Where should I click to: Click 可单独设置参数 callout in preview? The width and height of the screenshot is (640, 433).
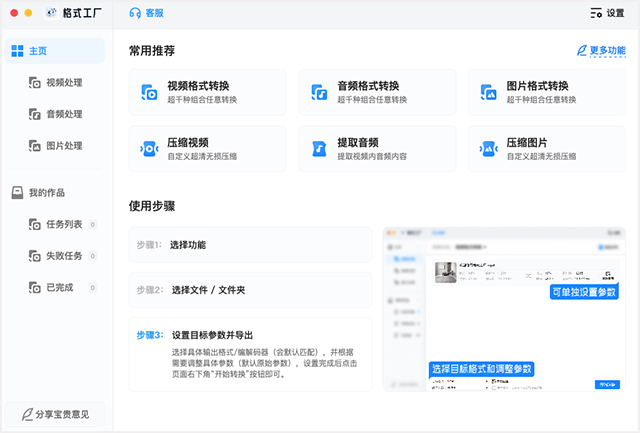click(x=584, y=292)
